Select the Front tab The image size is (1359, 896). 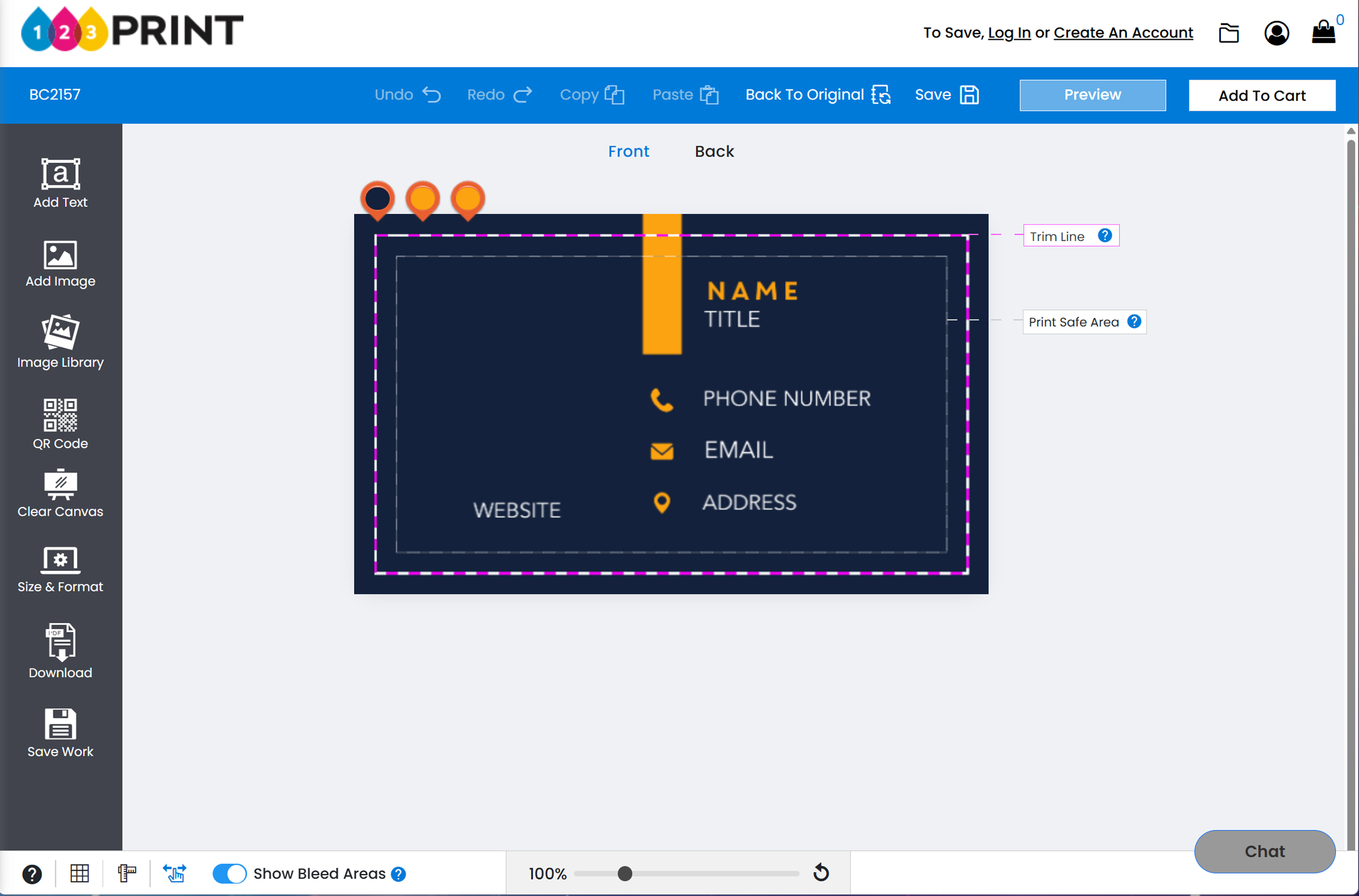tap(629, 151)
